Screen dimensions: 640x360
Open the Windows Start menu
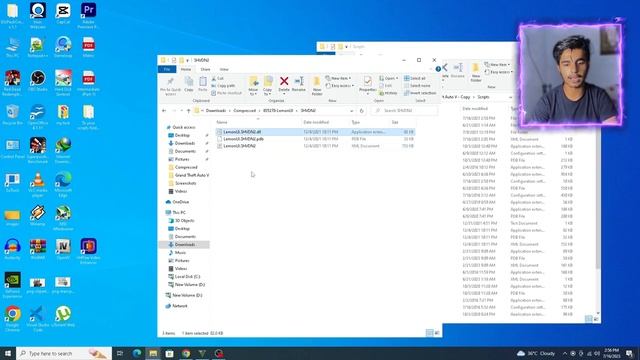click(8, 353)
